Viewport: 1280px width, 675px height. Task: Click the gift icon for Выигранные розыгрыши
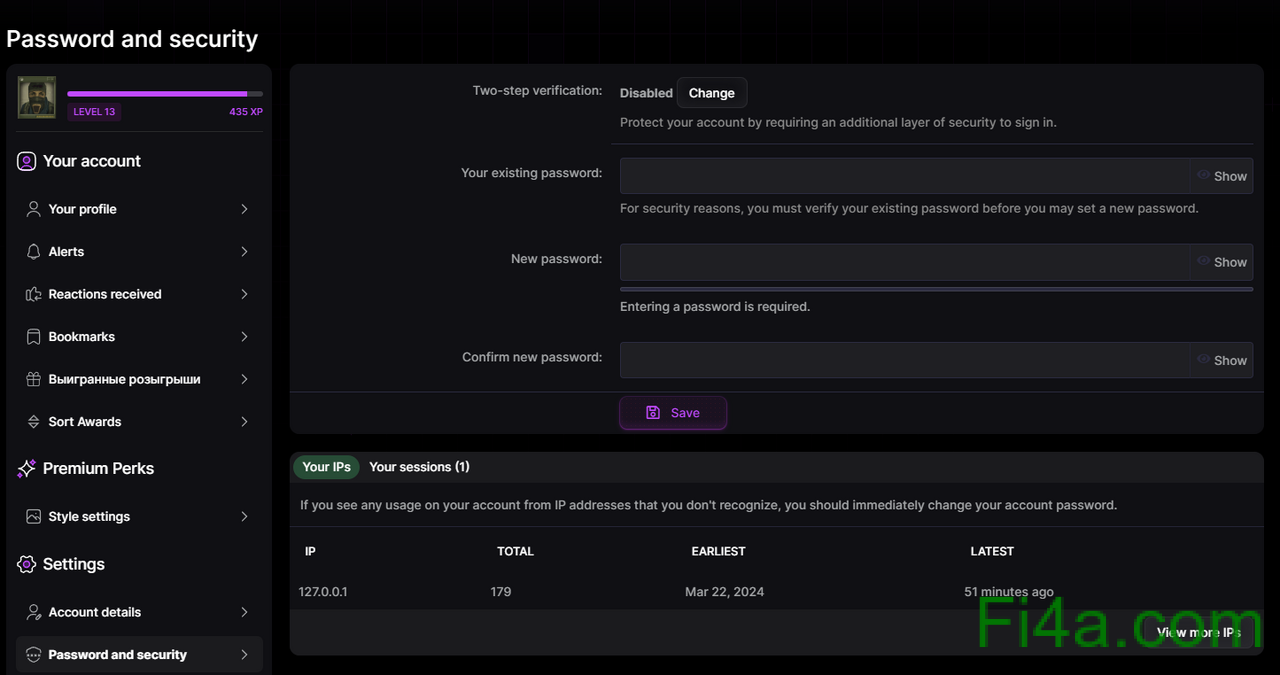coord(33,379)
